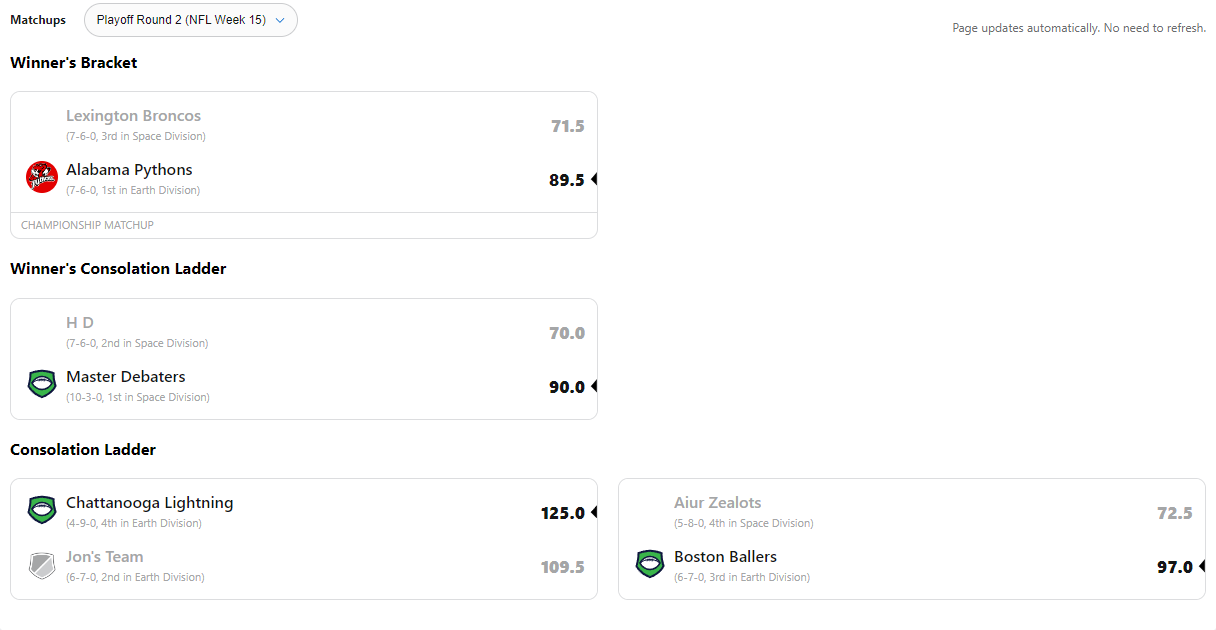Viewport: 1216px width, 630px height.
Task: Click the Alabama Pythons 89.5 score
Action: [x=566, y=180]
